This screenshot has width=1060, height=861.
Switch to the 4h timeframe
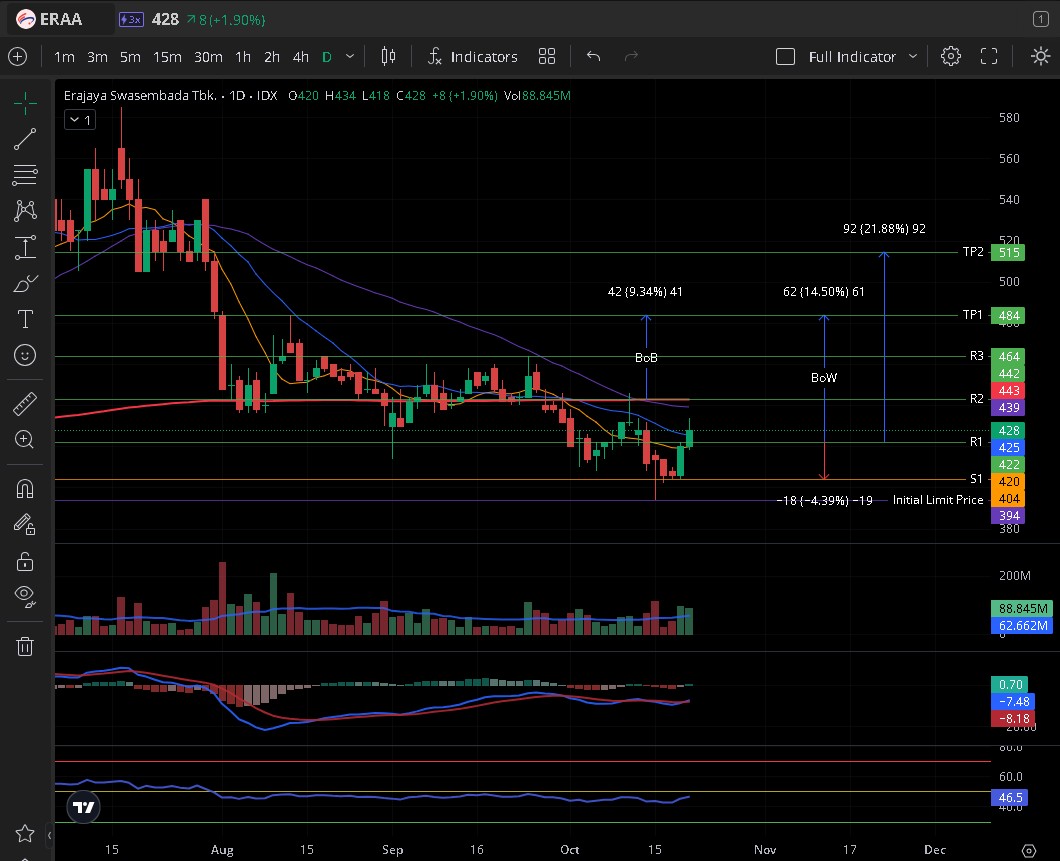click(300, 57)
